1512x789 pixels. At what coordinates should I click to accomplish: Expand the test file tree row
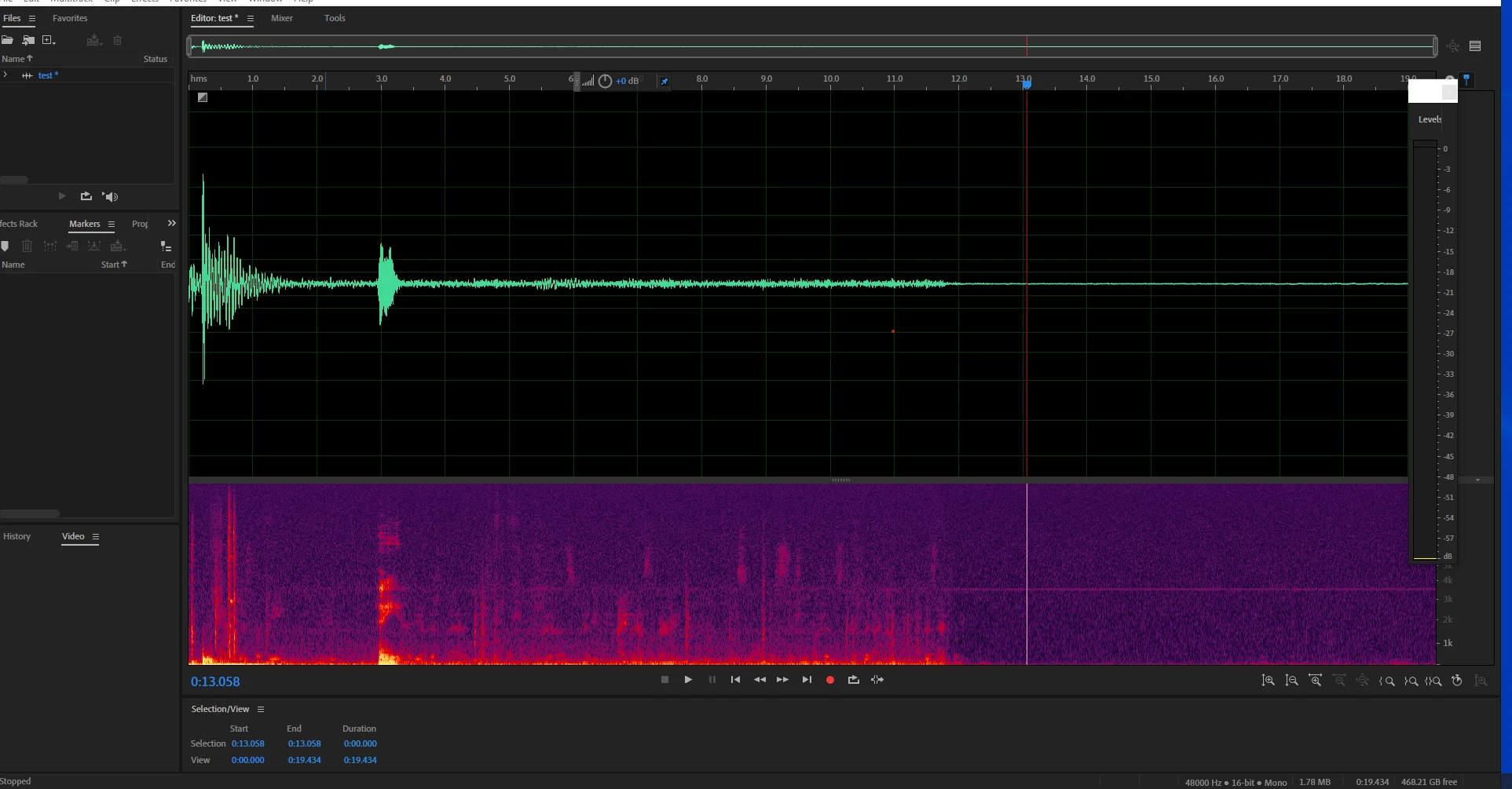coord(5,75)
